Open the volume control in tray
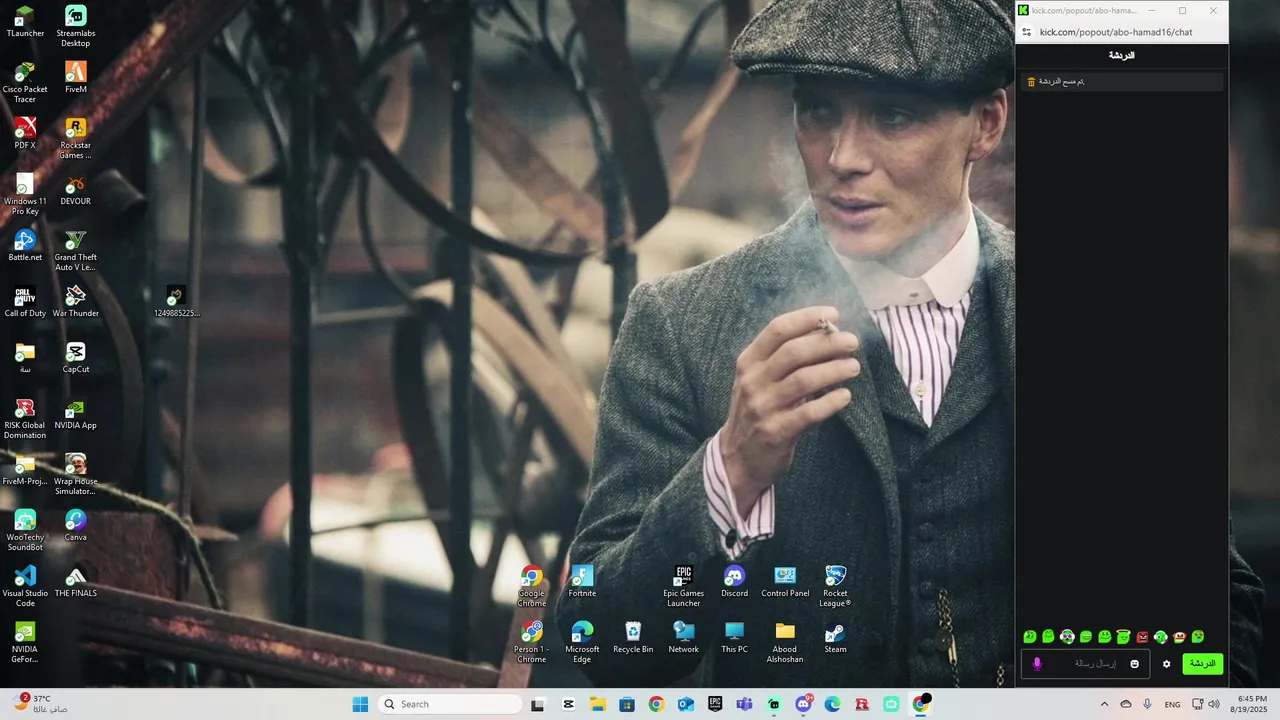The width and height of the screenshot is (1280, 720). [x=1214, y=704]
